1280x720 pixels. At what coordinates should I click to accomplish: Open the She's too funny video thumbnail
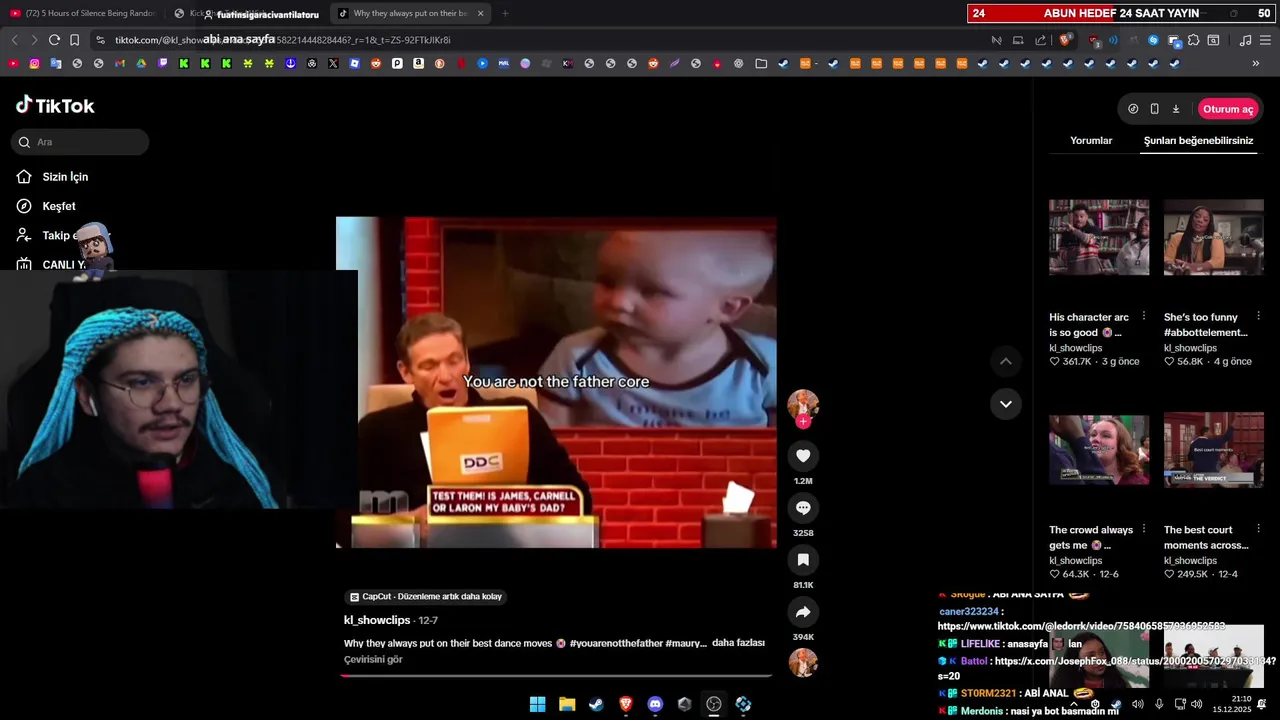pos(1214,237)
